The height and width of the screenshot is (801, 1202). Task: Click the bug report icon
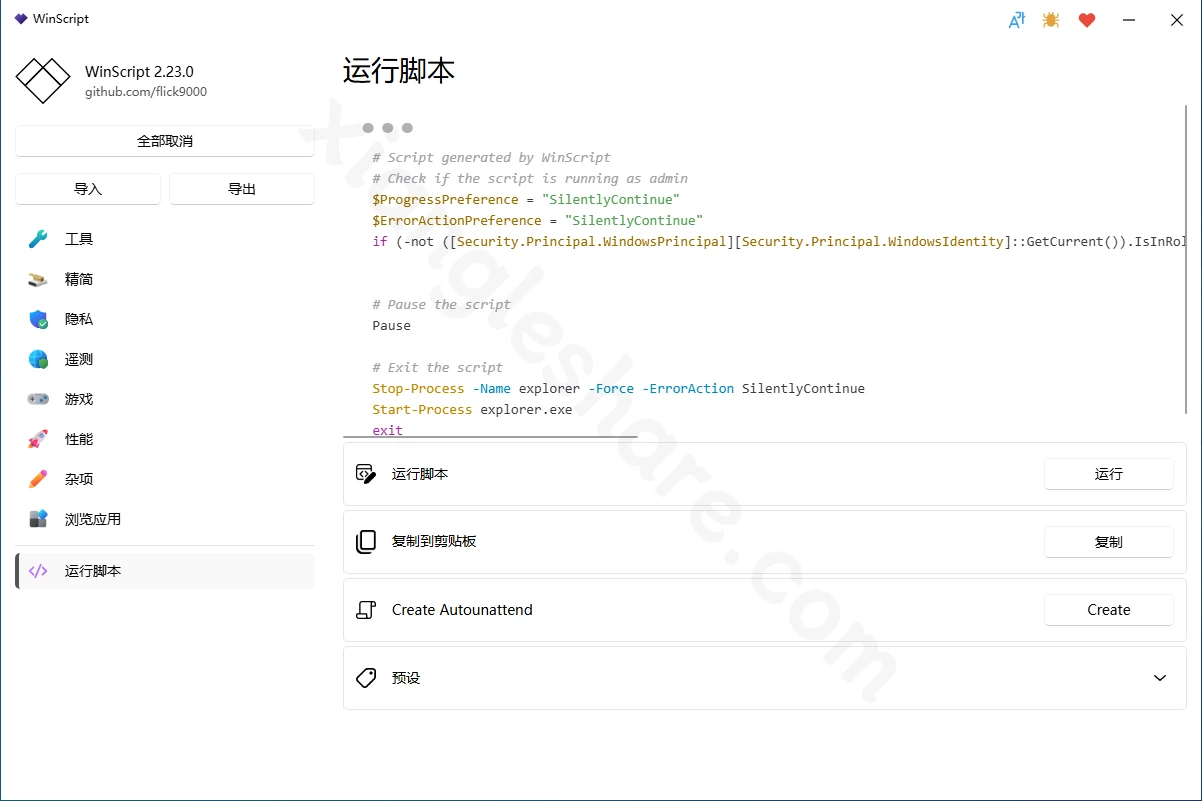point(1051,19)
